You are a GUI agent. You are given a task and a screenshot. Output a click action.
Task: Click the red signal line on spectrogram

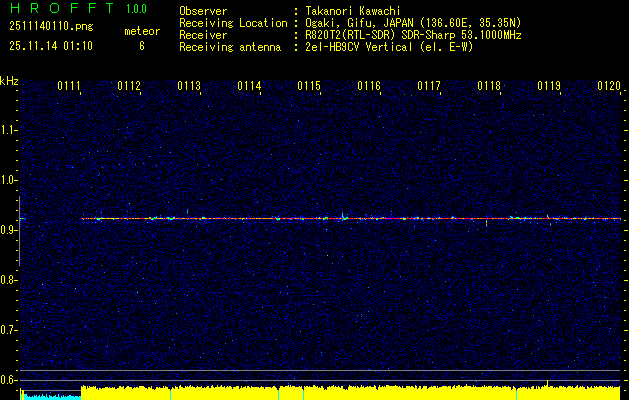[x=350, y=218]
